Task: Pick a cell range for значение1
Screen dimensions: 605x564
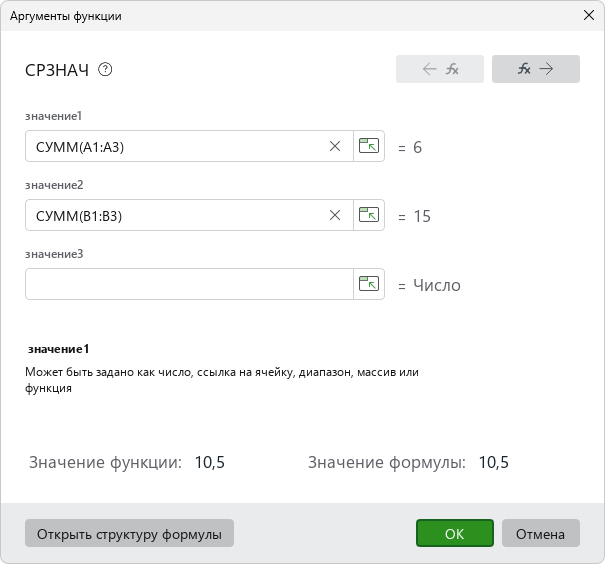Action: 369,146
